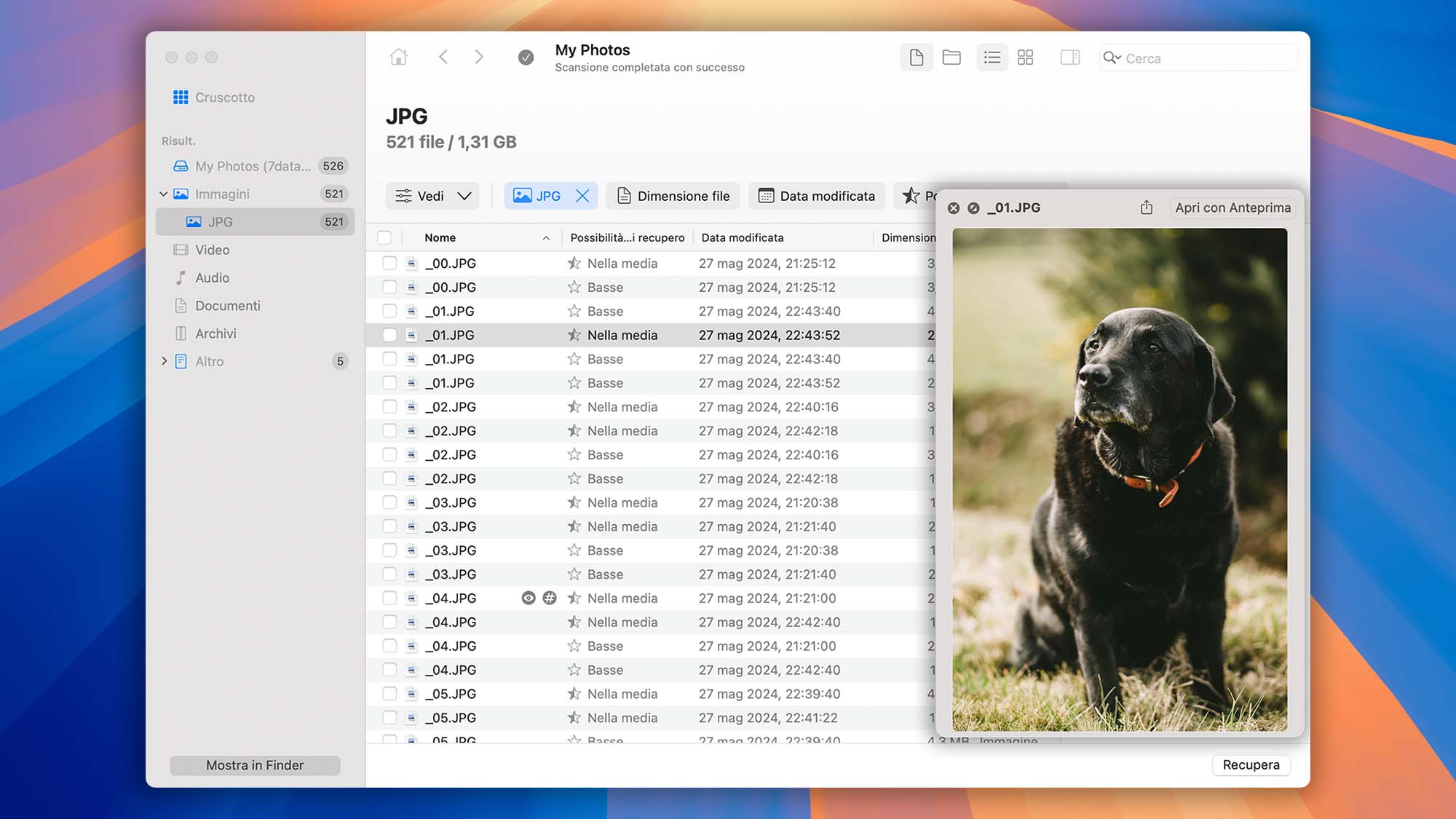Image resolution: width=1456 pixels, height=819 pixels.
Task: Toggle sort arrow on Nome column
Action: [x=546, y=238]
